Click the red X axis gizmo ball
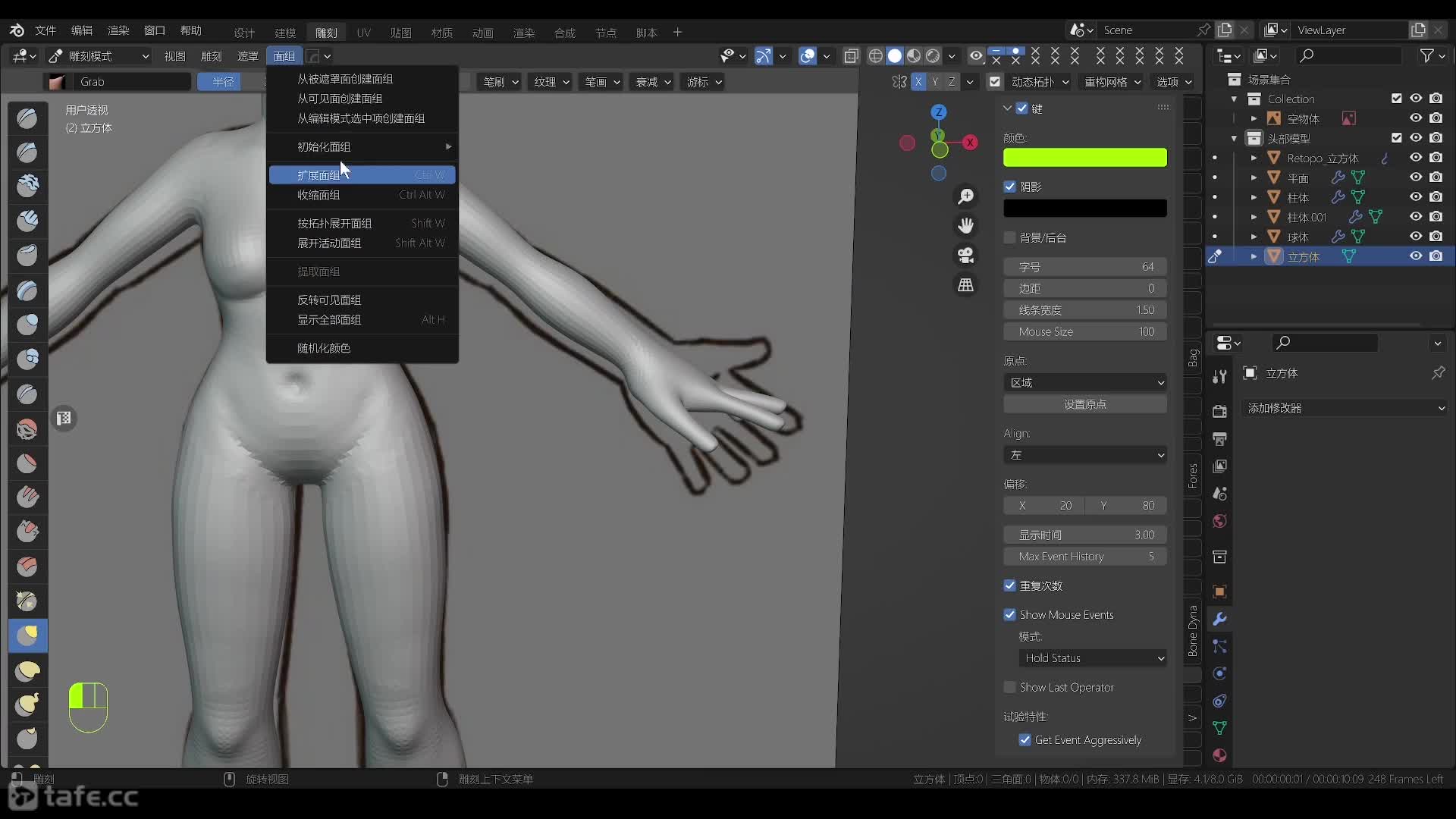Viewport: 1456px width, 819px height. [x=970, y=143]
